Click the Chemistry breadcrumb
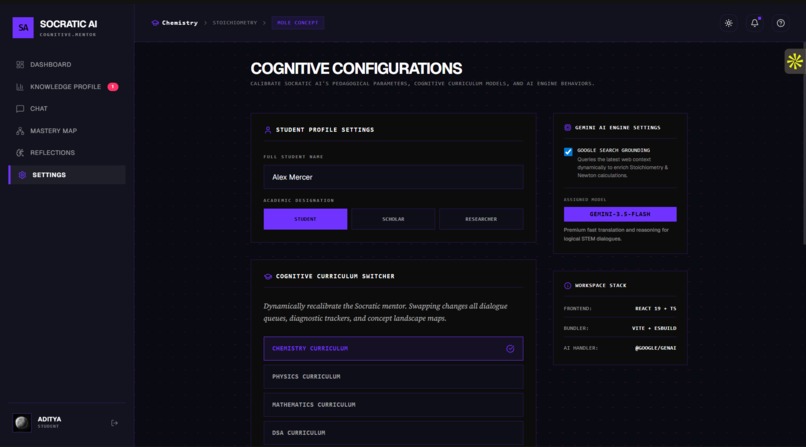The width and height of the screenshot is (806, 447). pos(180,23)
